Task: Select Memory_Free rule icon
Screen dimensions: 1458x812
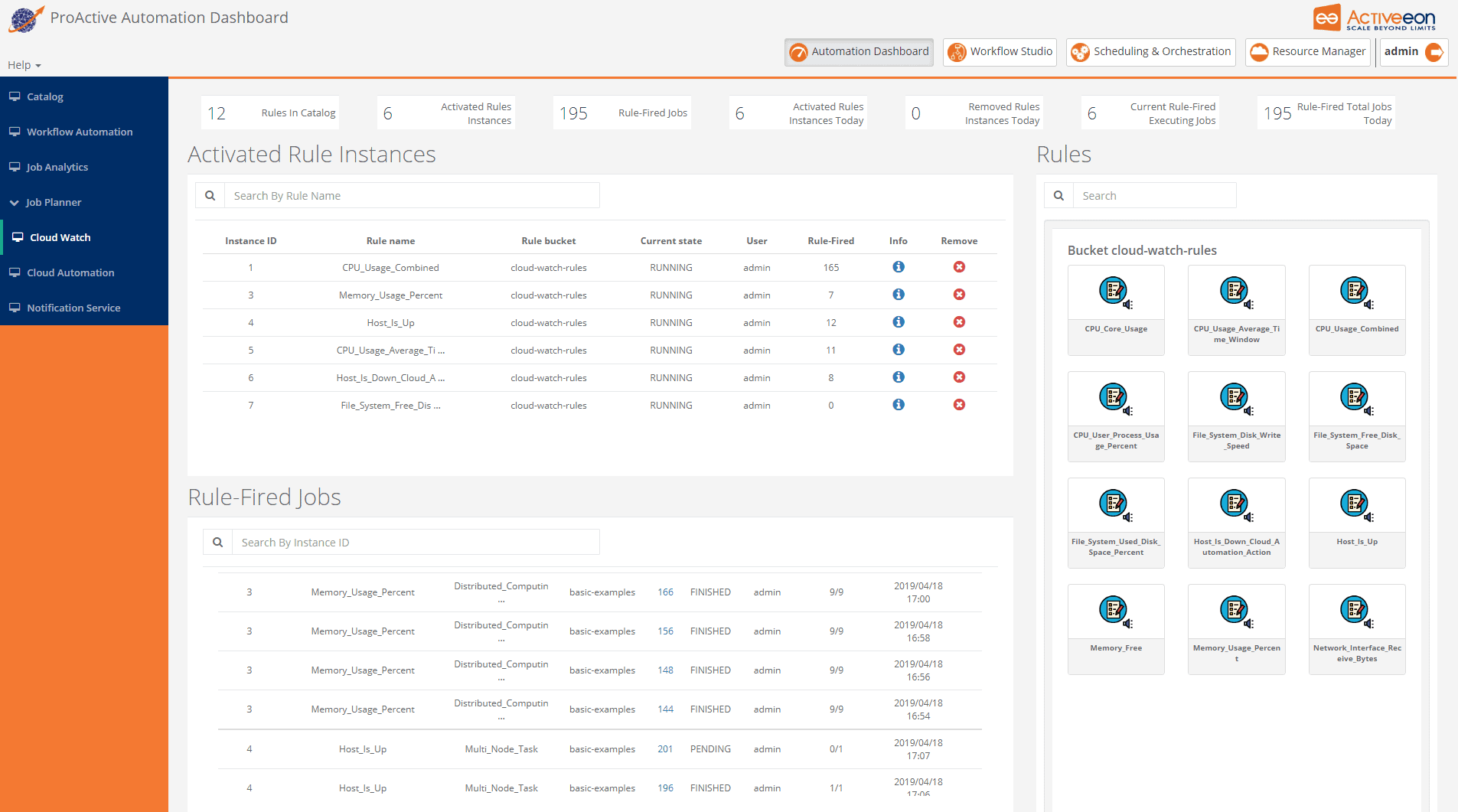Action: click(x=1115, y=611)
